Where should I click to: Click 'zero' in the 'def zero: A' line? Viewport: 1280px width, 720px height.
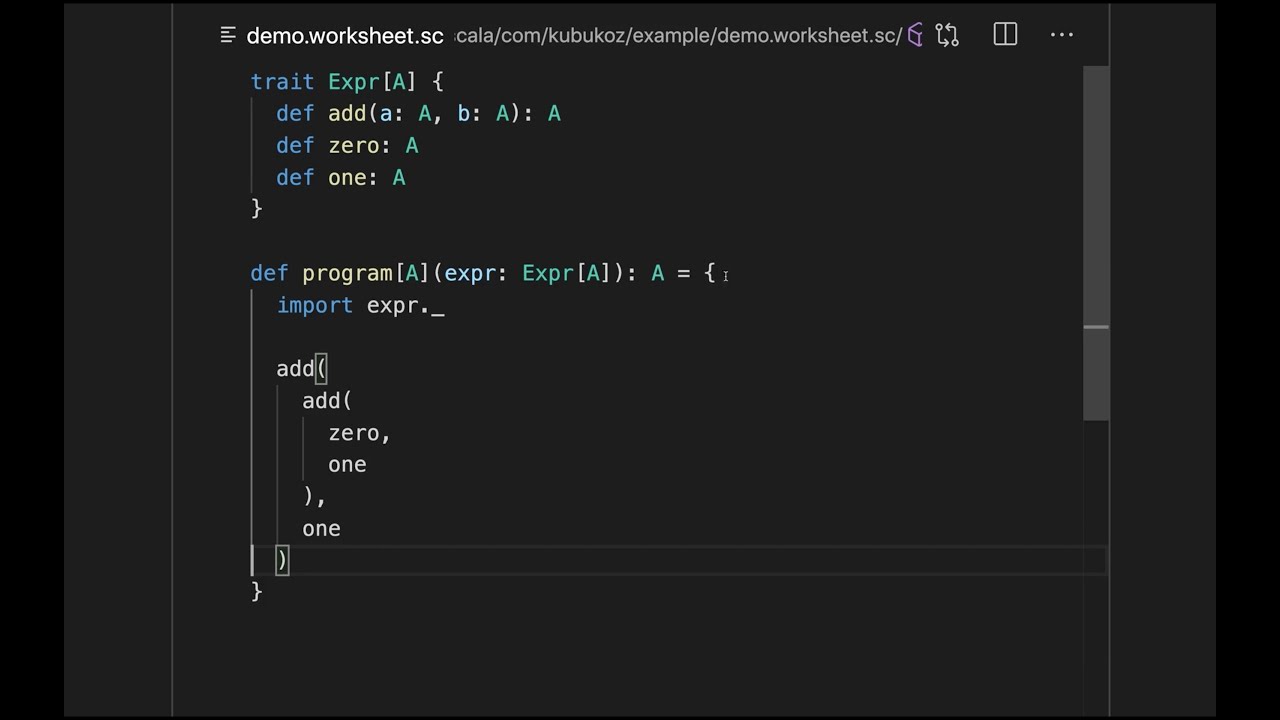pyautogui.click(x=353, y=146)
